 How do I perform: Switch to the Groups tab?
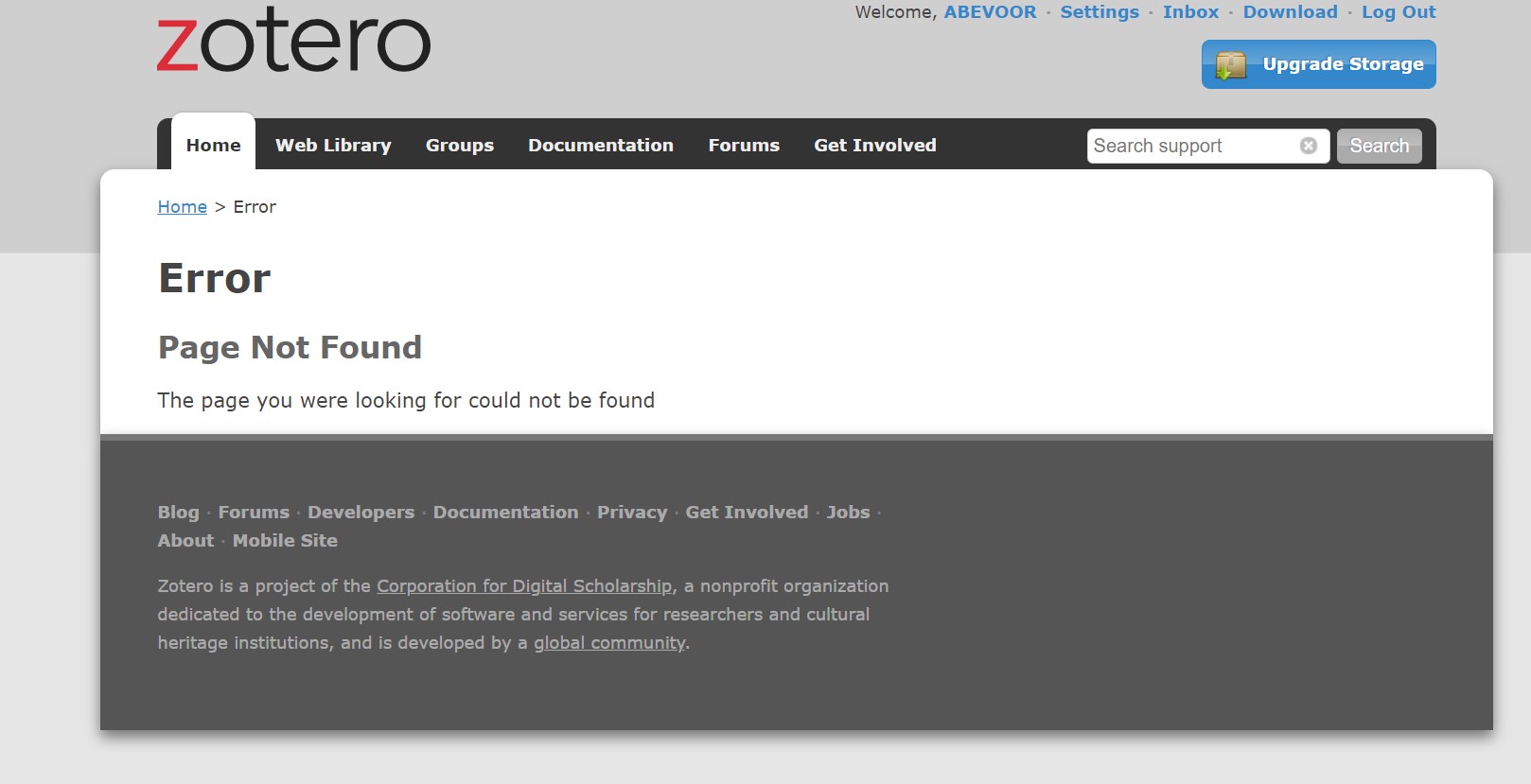click(x=460, y=145)
